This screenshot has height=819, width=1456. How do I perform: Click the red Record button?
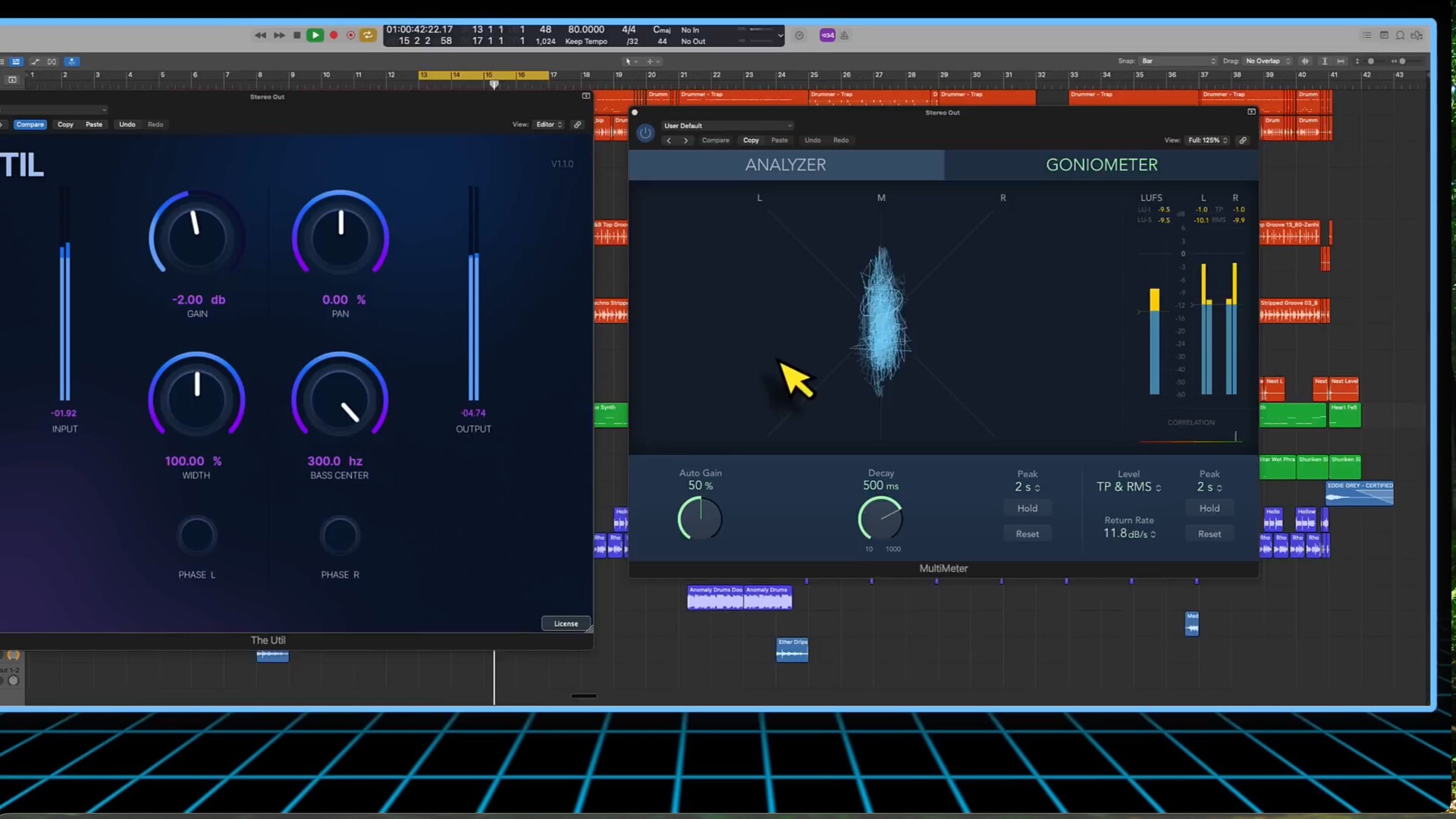[333, 35]
